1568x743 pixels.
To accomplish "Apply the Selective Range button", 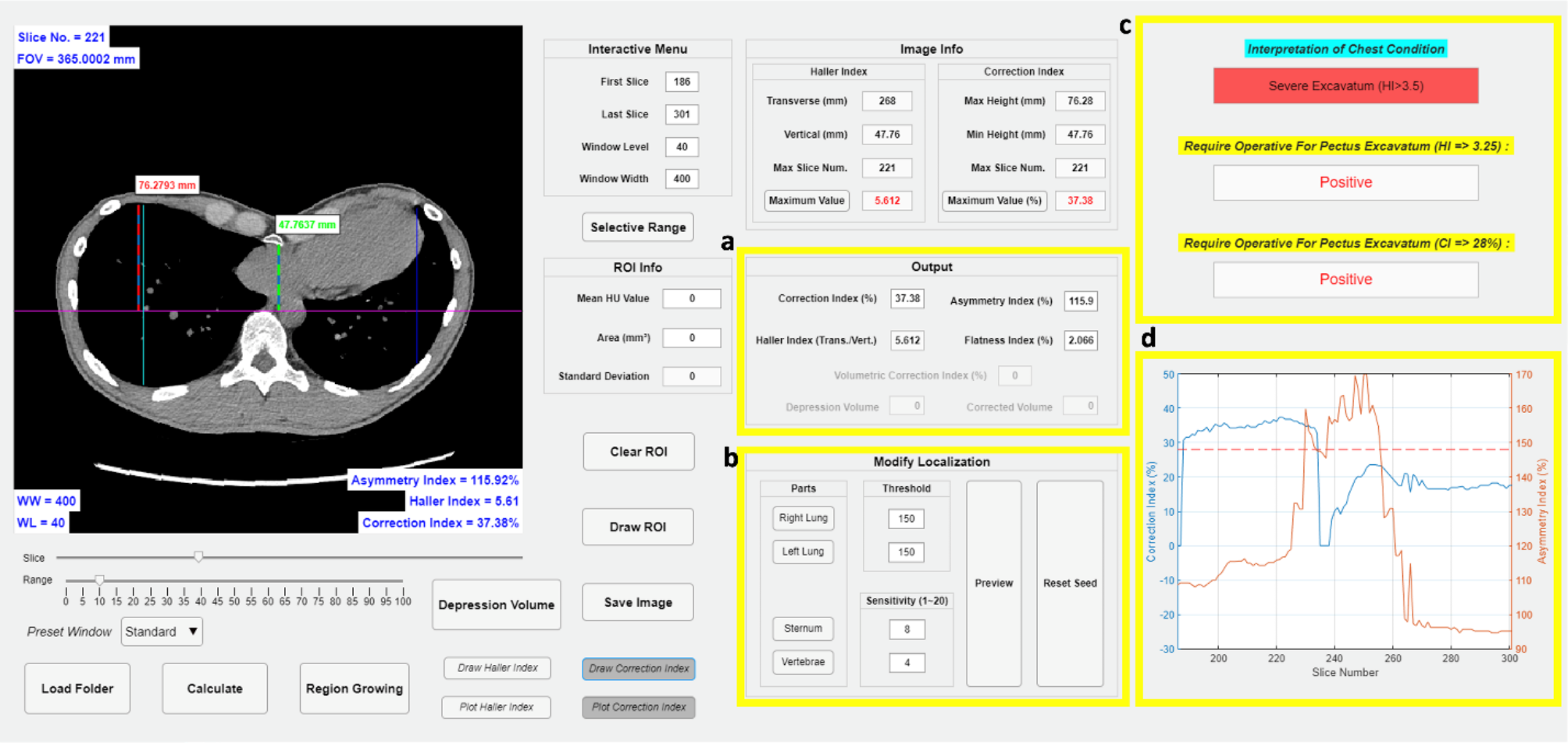I will coord(637,227).
